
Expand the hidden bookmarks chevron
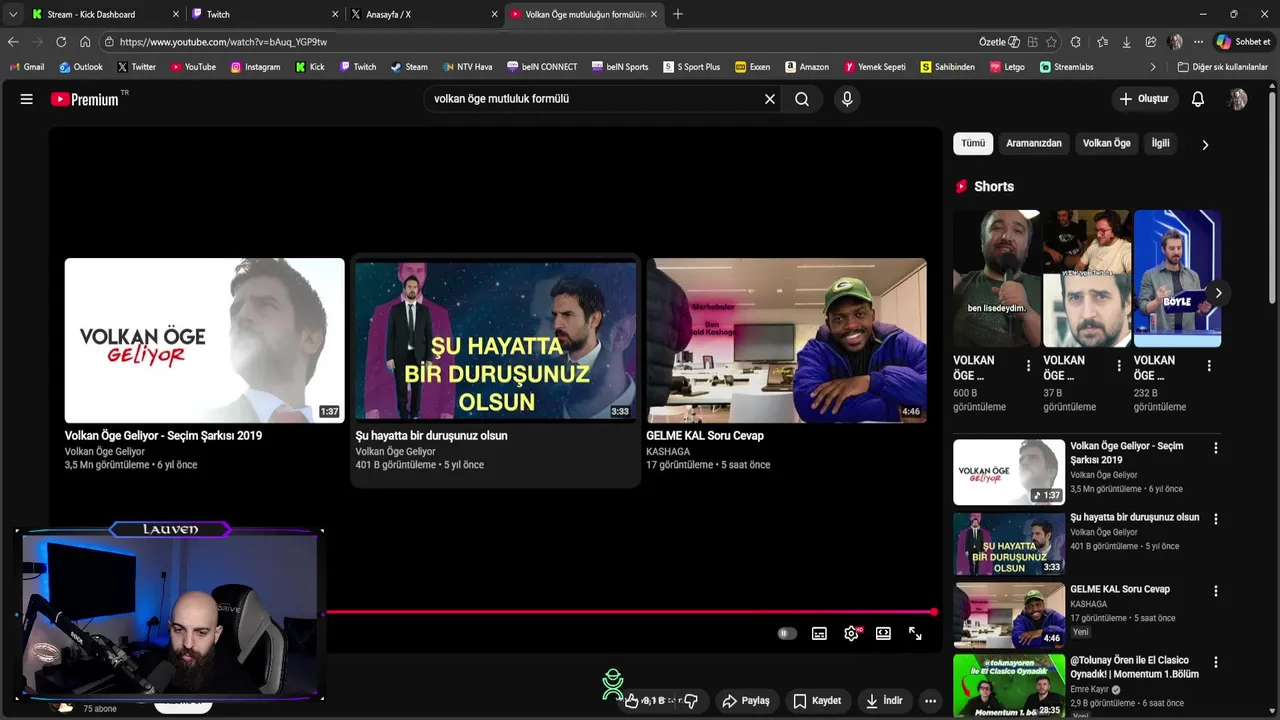[1153, 67]
